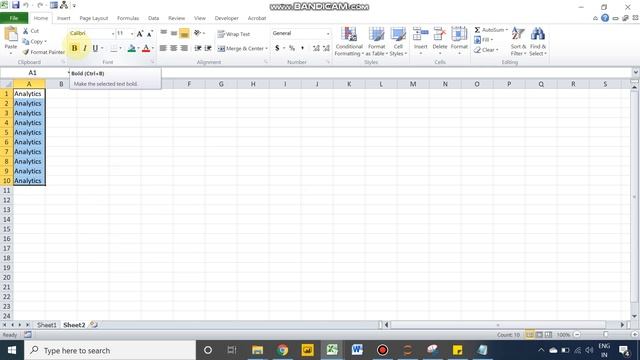The height and width of the screenshot is (360, 640).
Task: Open Chrome from the taskbar
Action: tap(282, 350)
